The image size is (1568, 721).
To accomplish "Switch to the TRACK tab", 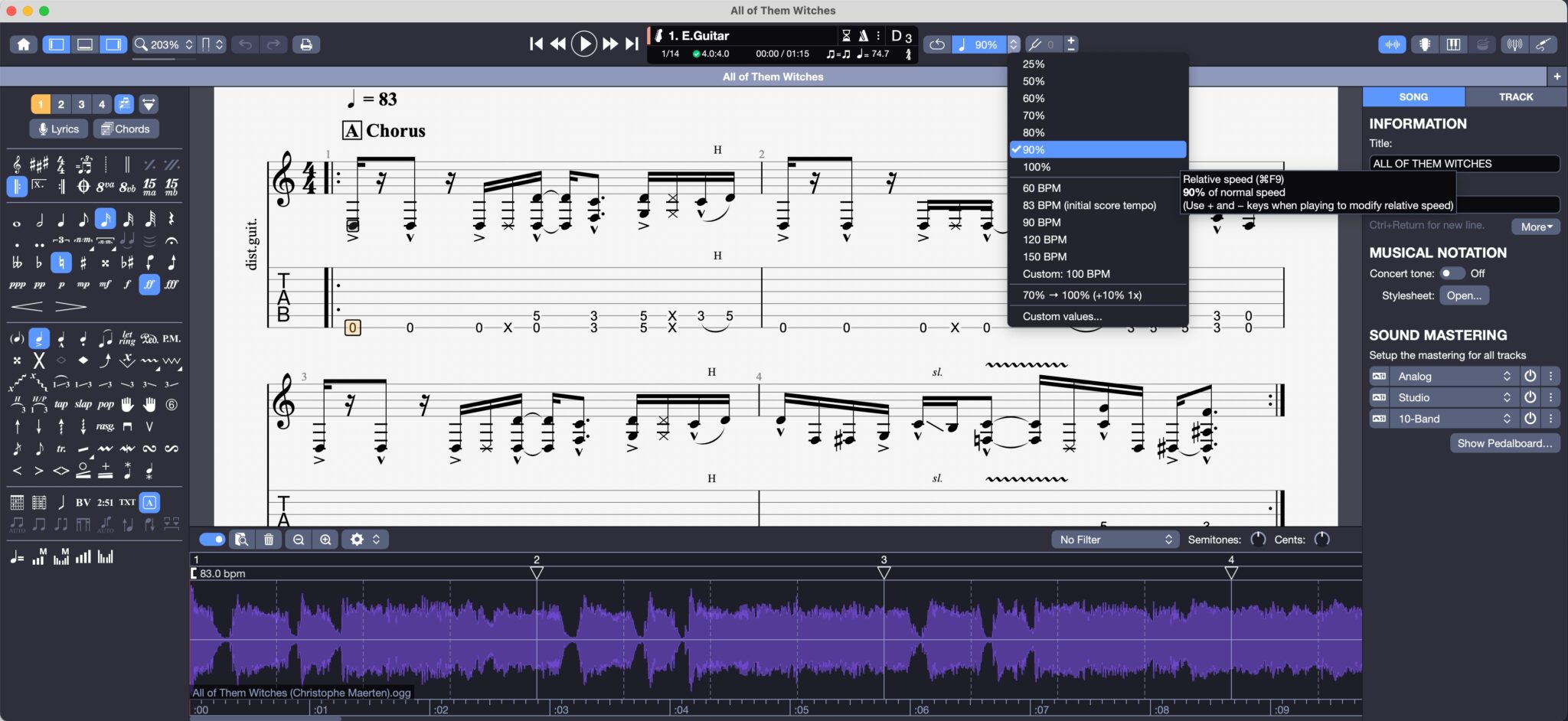I will (1515, 97).
